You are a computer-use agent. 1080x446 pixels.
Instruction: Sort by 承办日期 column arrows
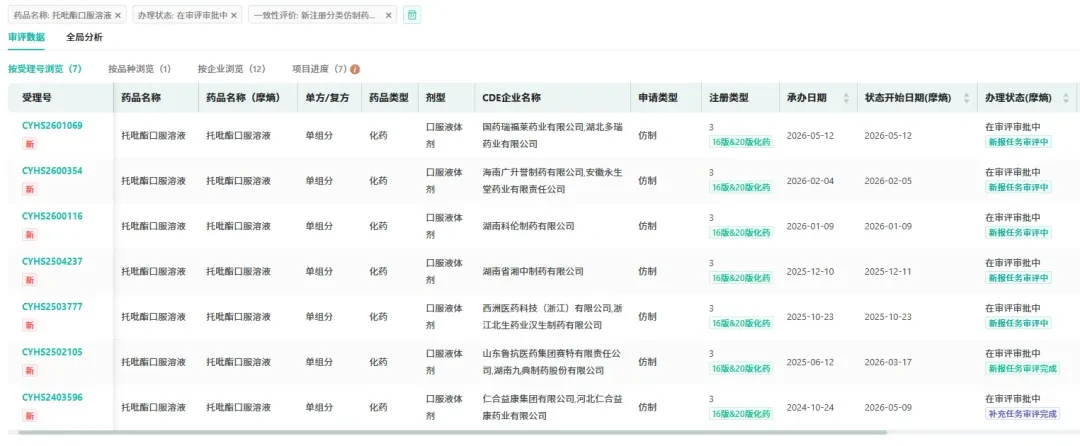pyautogui.click(x=846, y=98)
